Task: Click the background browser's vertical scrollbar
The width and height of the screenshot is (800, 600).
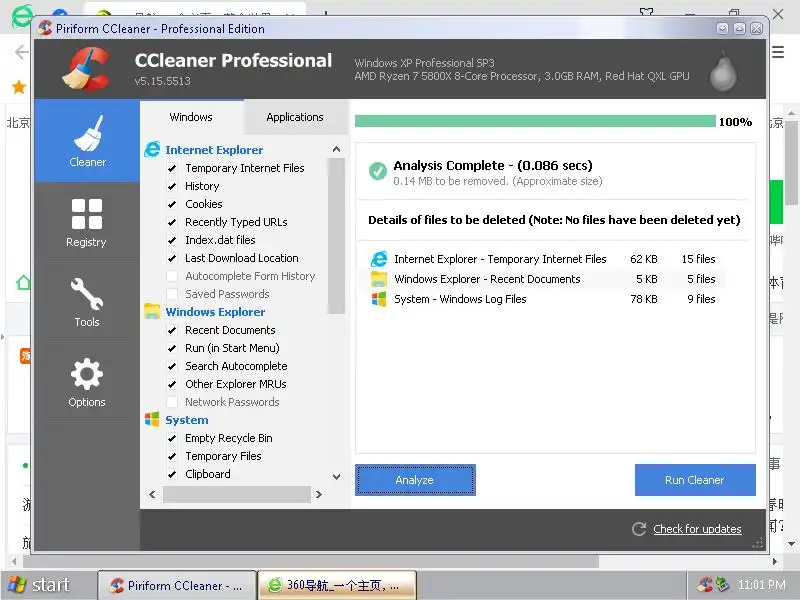Action: click(791, 163)
